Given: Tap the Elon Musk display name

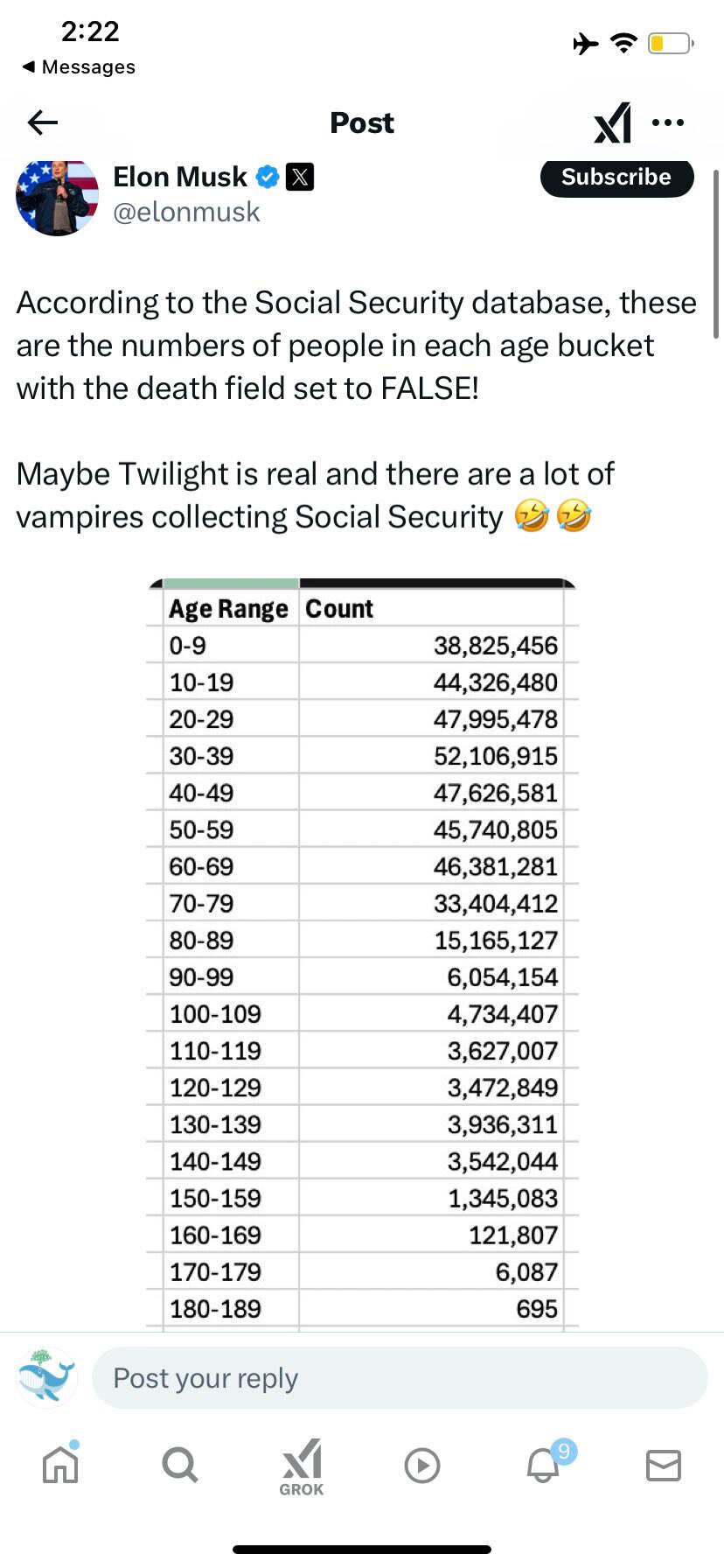Looking at the screenshot, I should click(x=180, y=177).
